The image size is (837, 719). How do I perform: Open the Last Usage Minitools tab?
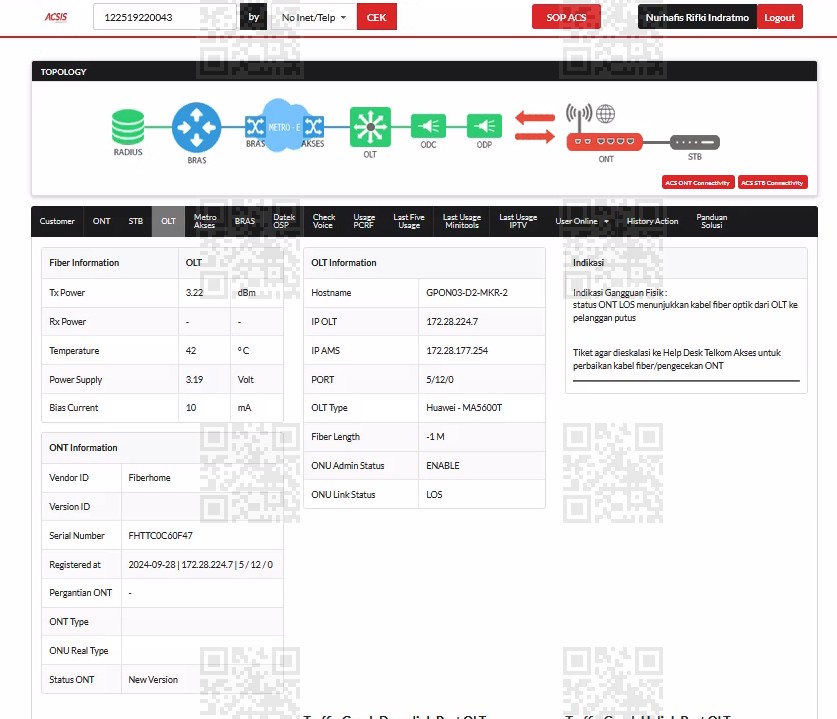coord(462,221)
